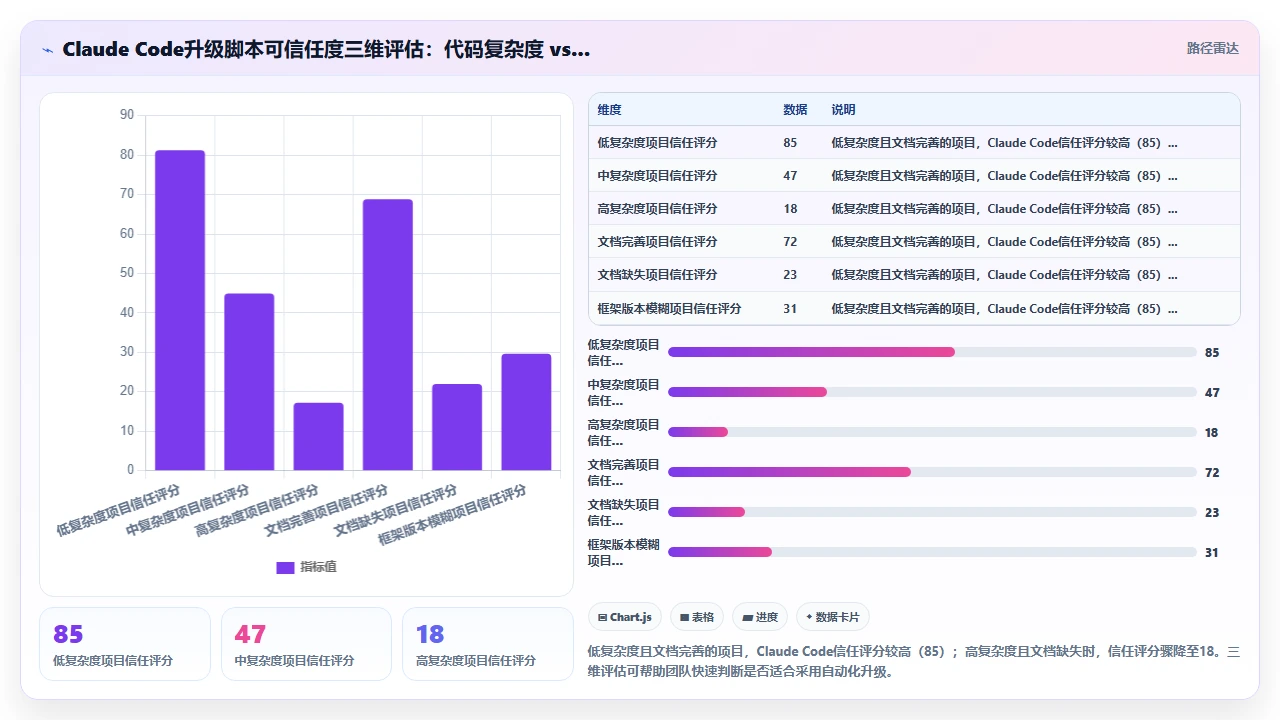This screenshot has height=720, width=1280.
Task: Open the stat card showing 18 in blue
Action: click(488, 644)
